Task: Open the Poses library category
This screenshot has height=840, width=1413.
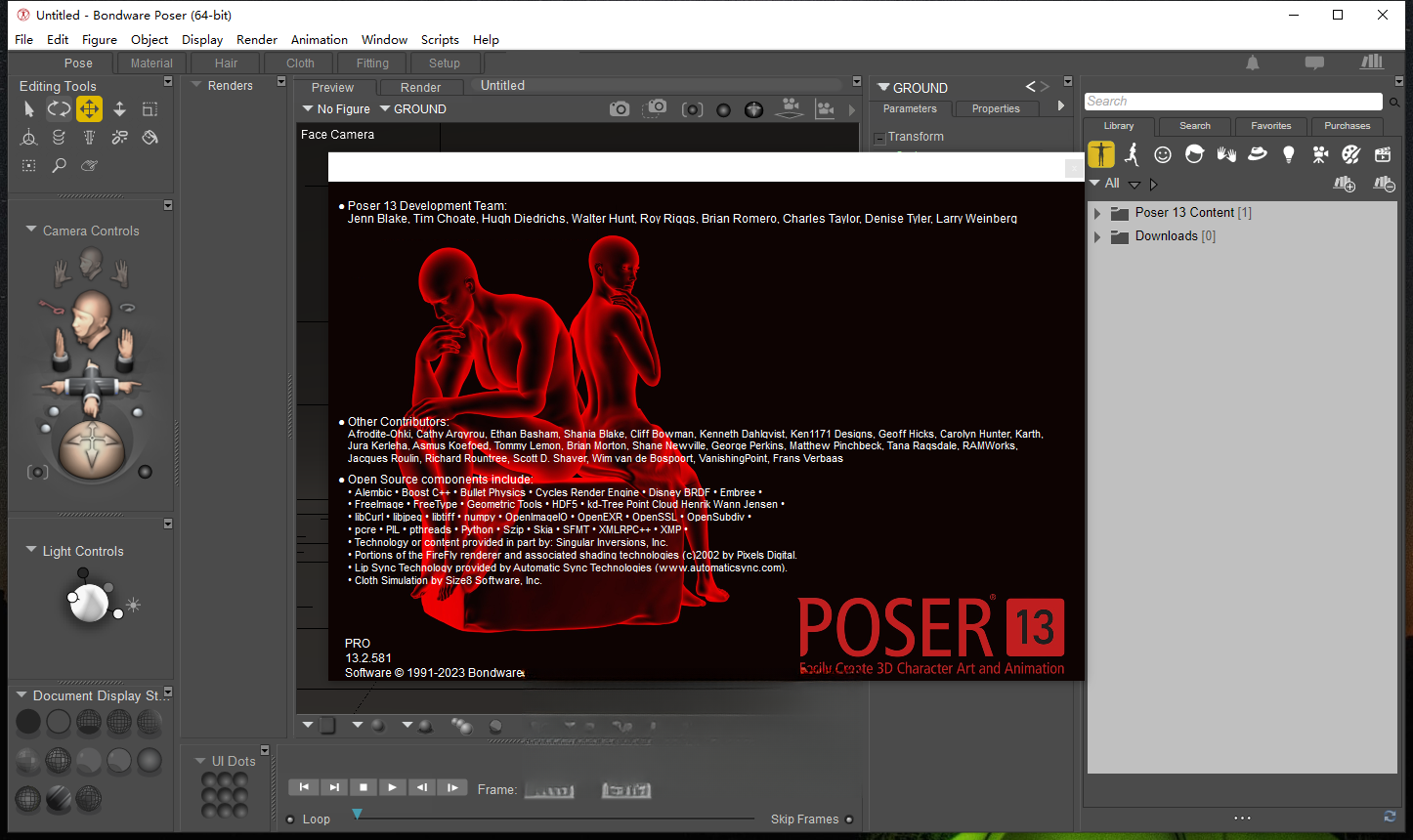Action: coord(1132,154)
